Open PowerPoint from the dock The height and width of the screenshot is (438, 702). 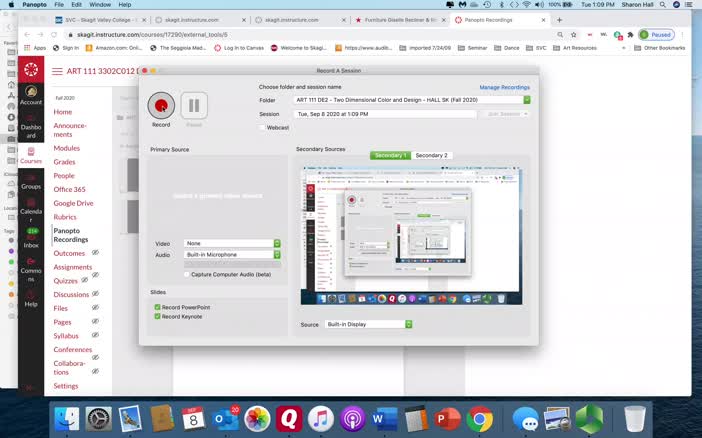pos(448,419)
